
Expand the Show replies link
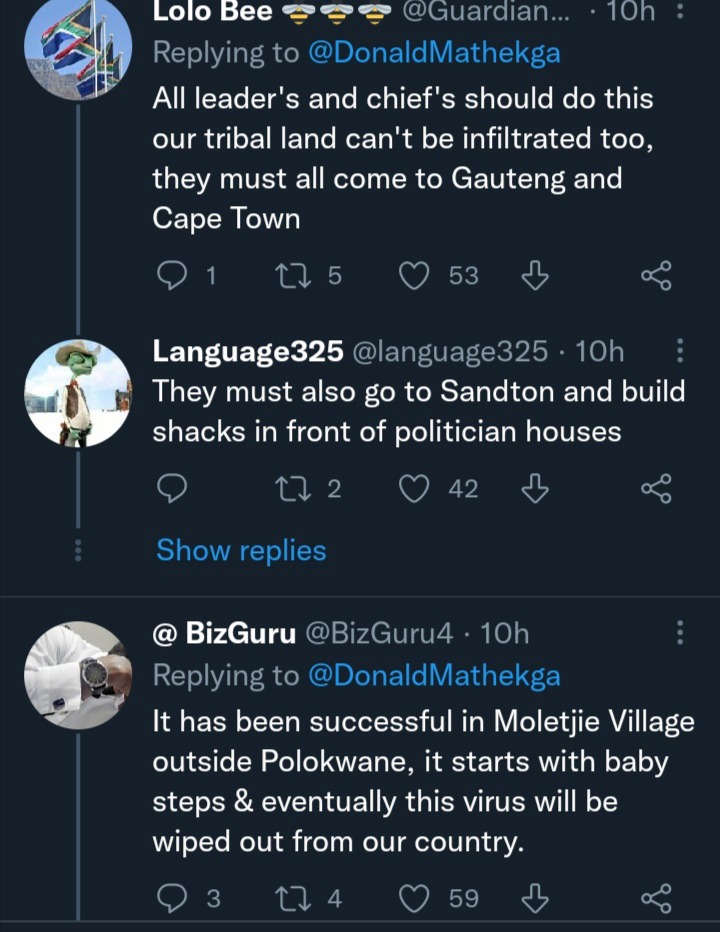(x=241, y=550)
